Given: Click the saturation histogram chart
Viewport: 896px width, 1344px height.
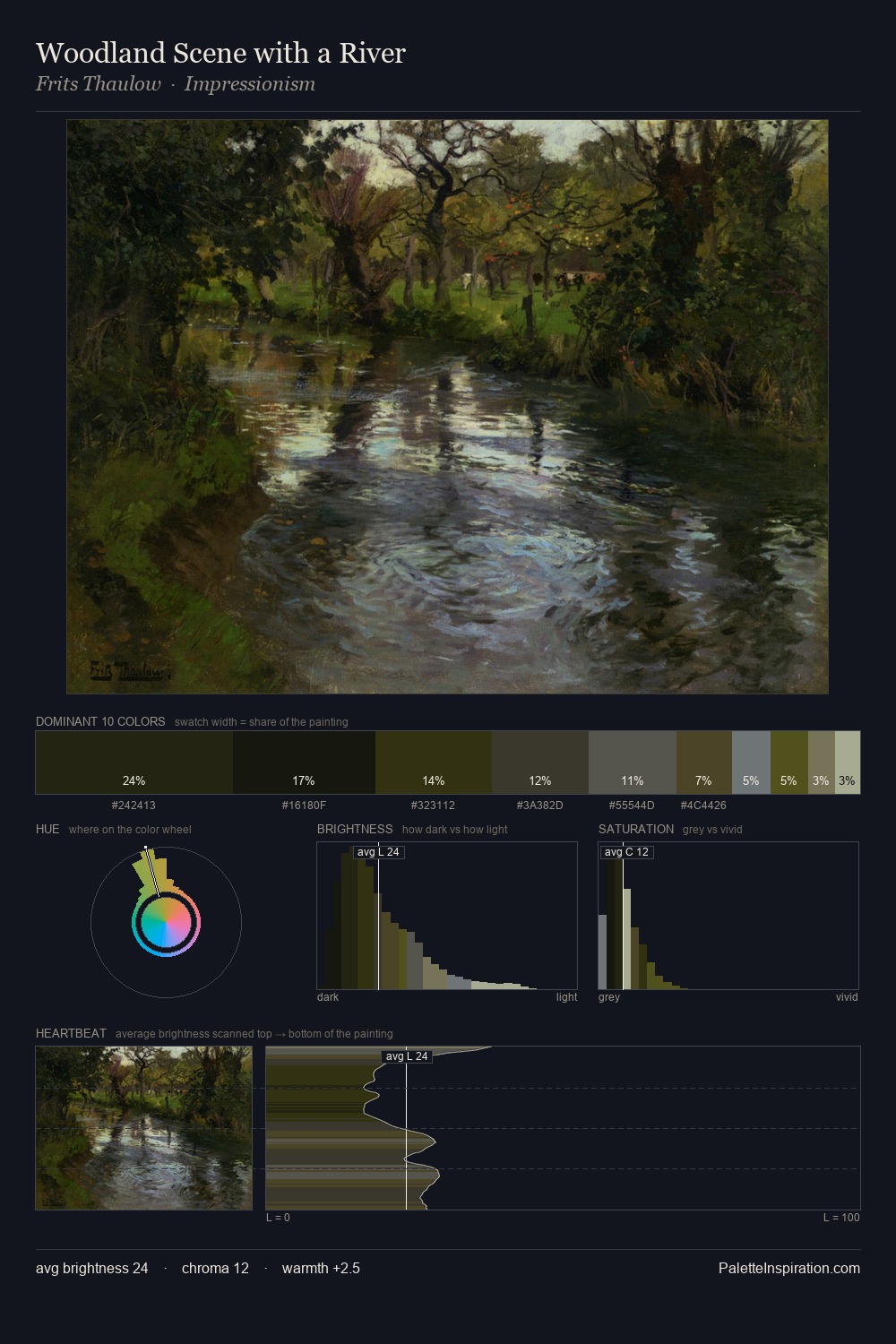Looking at the screenshot, I should (728, 916).
